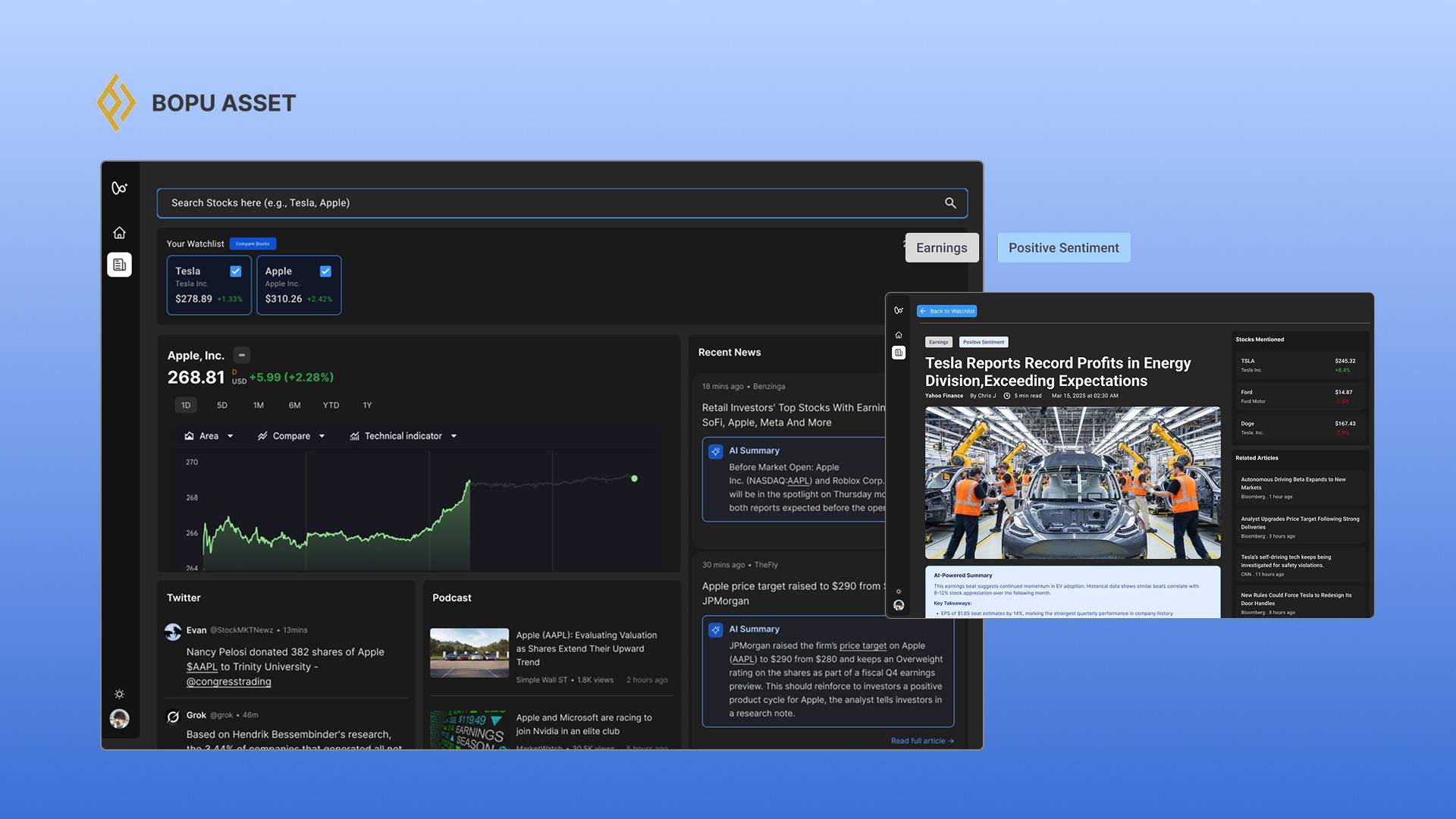Open user profile avatar in sidebar
The image size is (1456, 819).
(119, 718)
